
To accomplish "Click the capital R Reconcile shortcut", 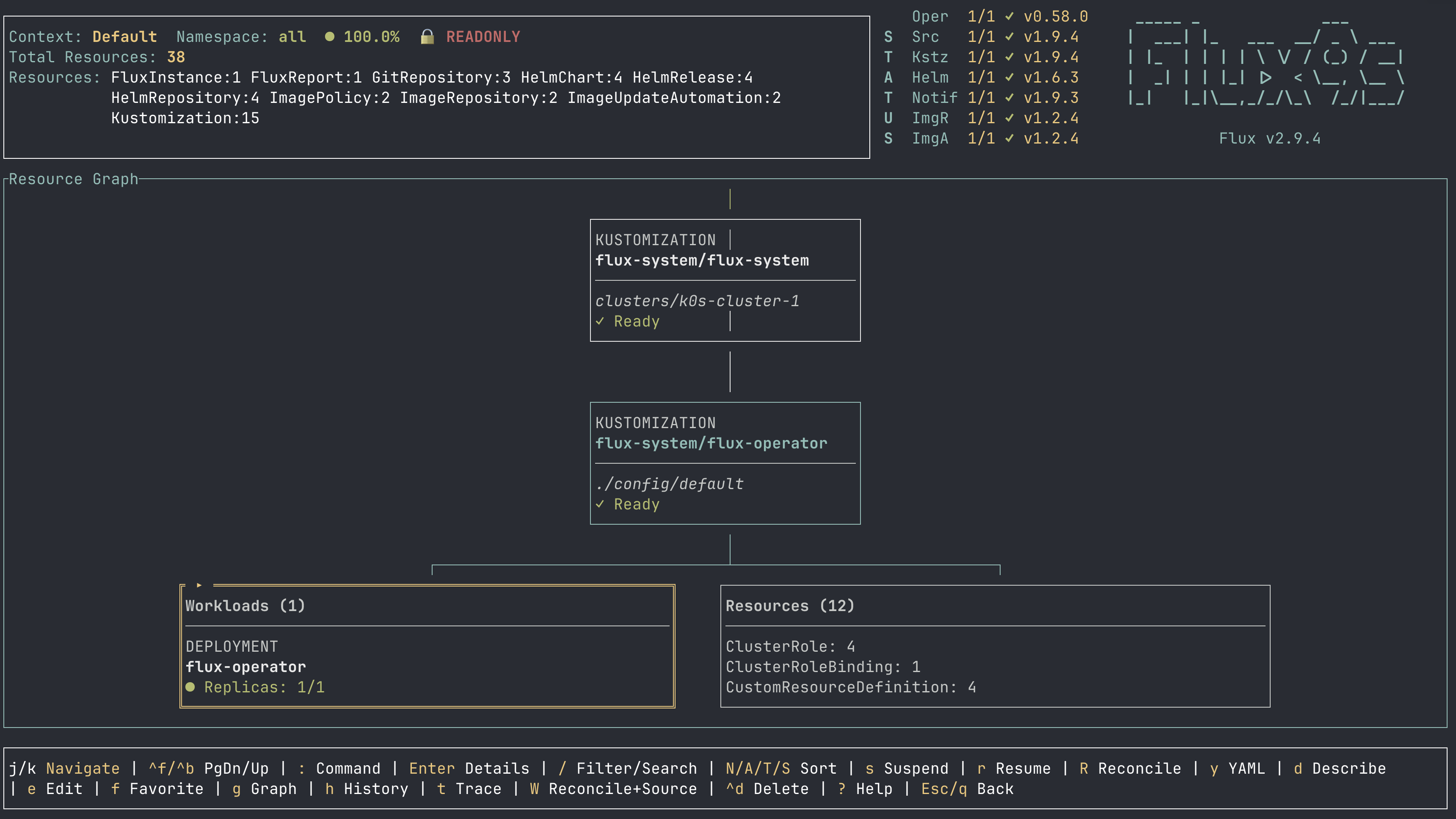I will (x=1130, y=769).
